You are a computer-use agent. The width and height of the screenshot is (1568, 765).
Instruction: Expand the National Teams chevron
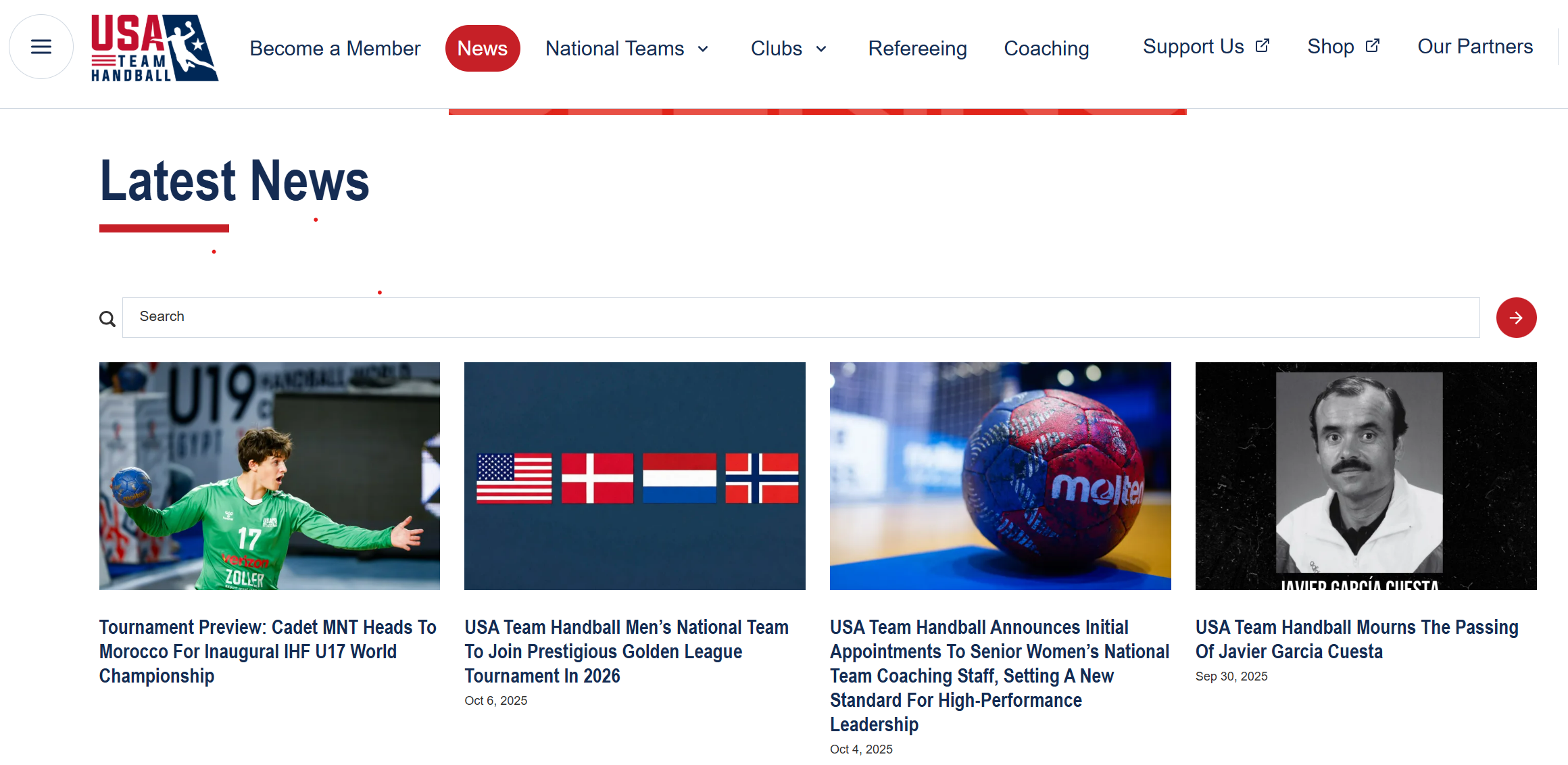(x=703, y=49)
